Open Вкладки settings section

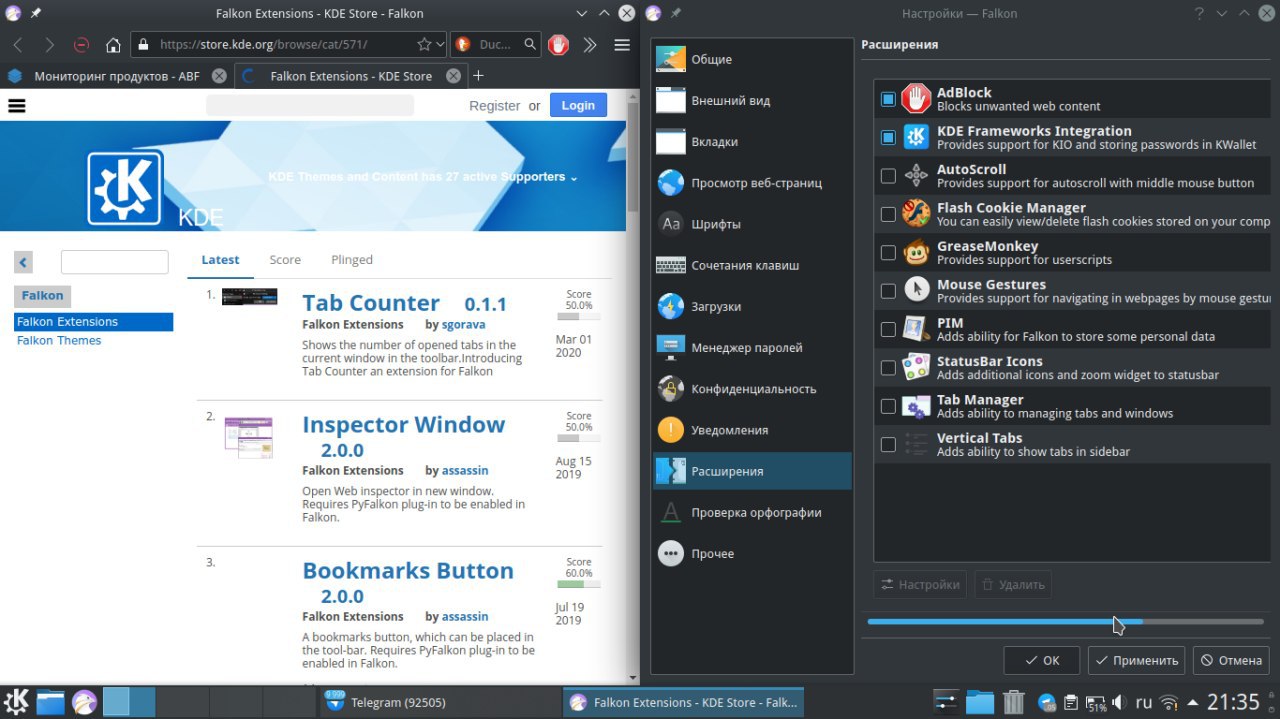(x=752, y=141)
